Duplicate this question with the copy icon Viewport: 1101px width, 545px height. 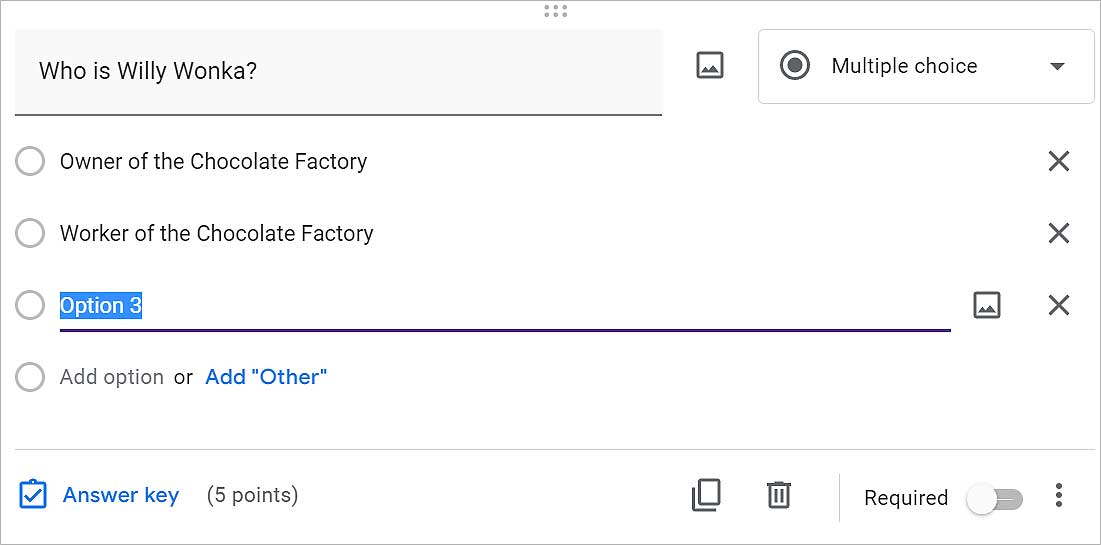click(x=706, y=495)
